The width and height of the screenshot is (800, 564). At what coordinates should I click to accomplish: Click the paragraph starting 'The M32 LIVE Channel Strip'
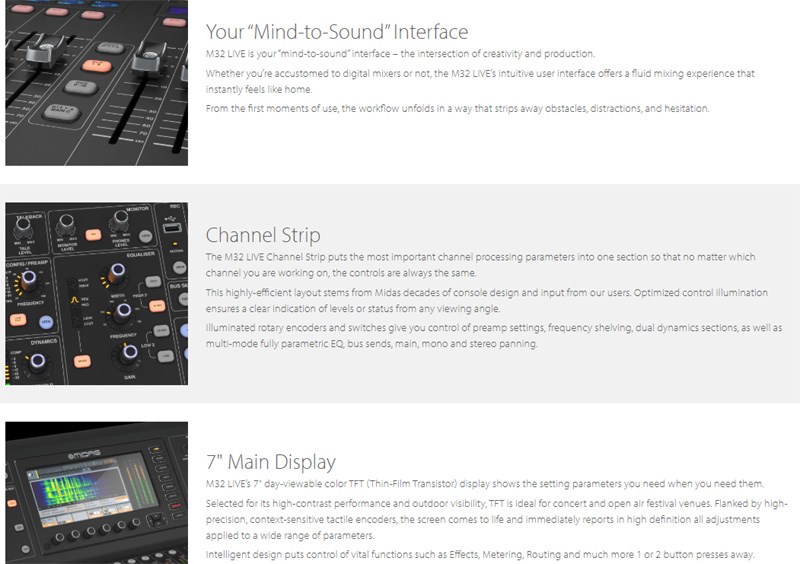[481, 264]
